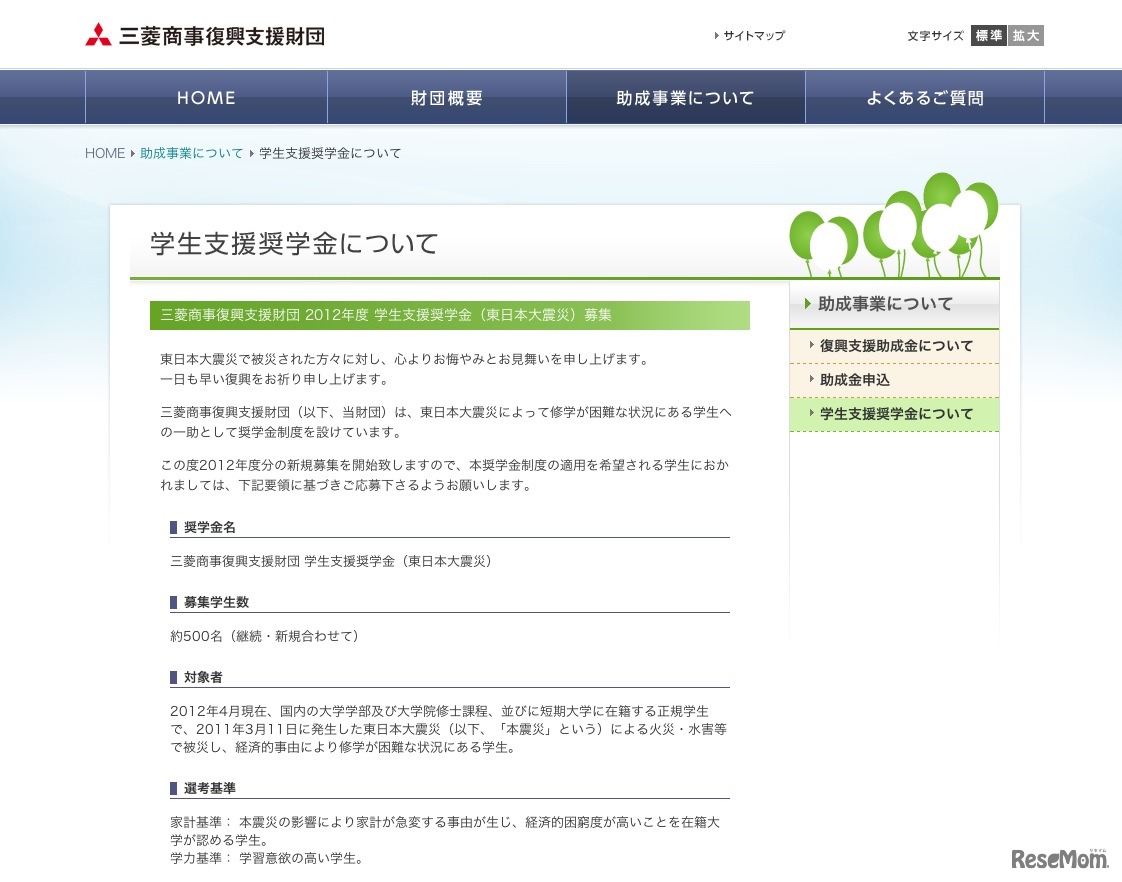Viewport: 1122px width, 882px height.
Task: Open the 助成事業について navigation tab
Action: pyautogui.click(x=686, y=97)
